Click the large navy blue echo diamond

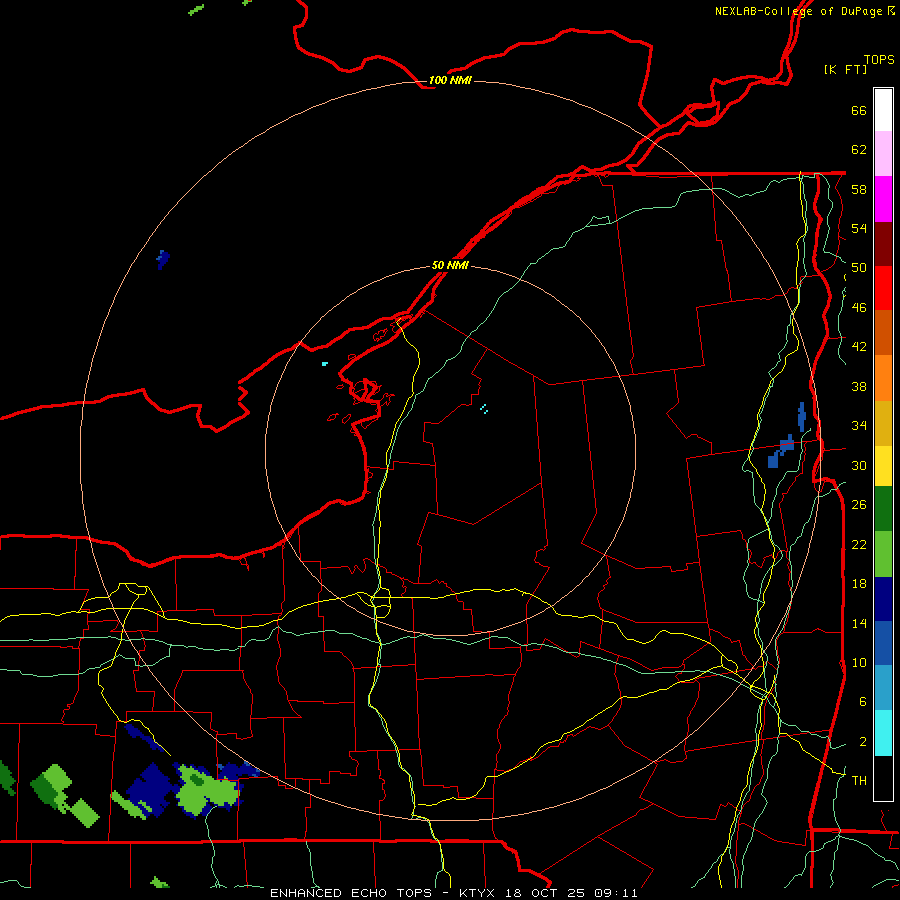pyautogui.click(x=150, y=788)
